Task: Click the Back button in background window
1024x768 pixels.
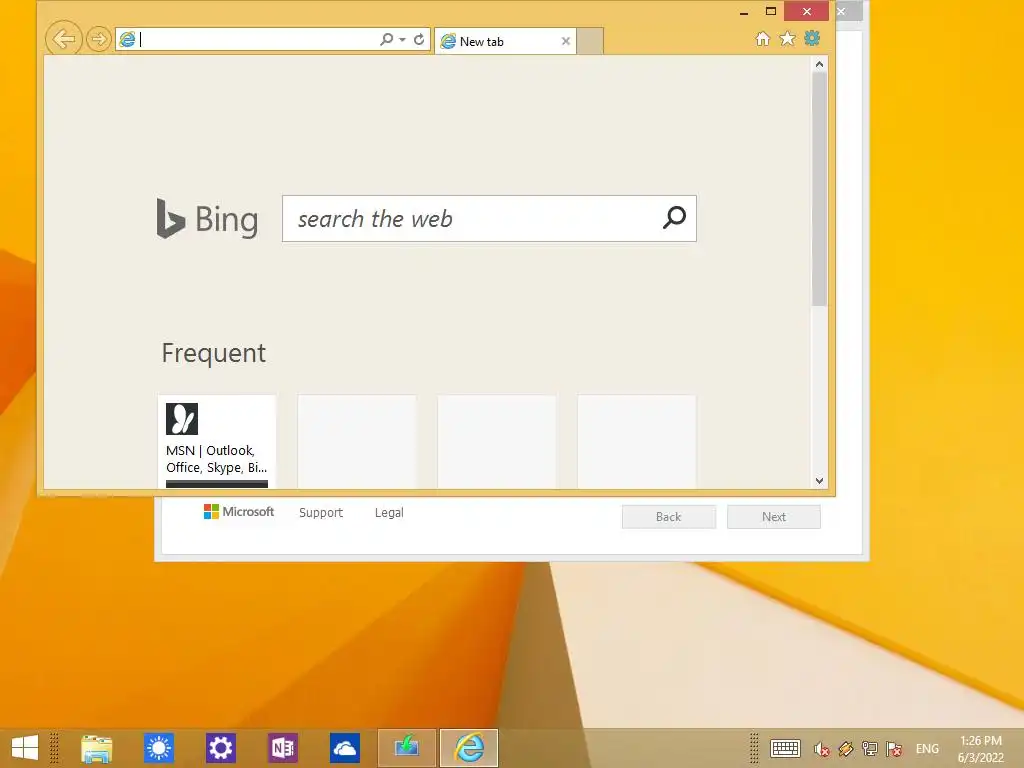Action: pos(669,517)
